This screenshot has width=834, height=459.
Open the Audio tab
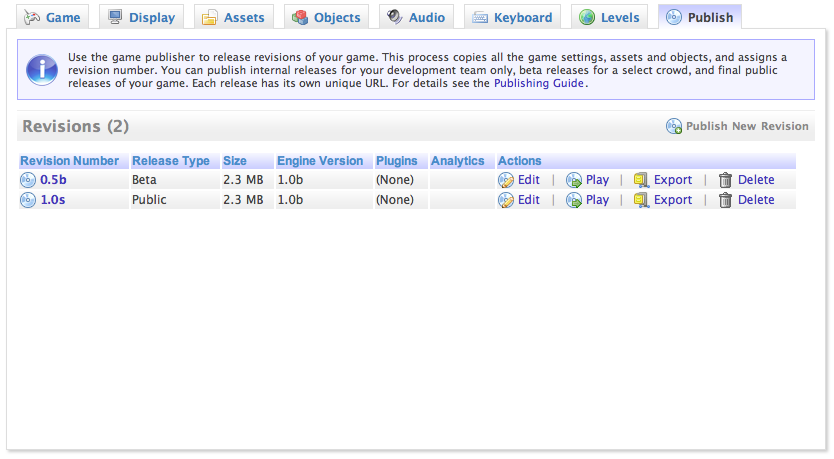[x=416, y=17]
